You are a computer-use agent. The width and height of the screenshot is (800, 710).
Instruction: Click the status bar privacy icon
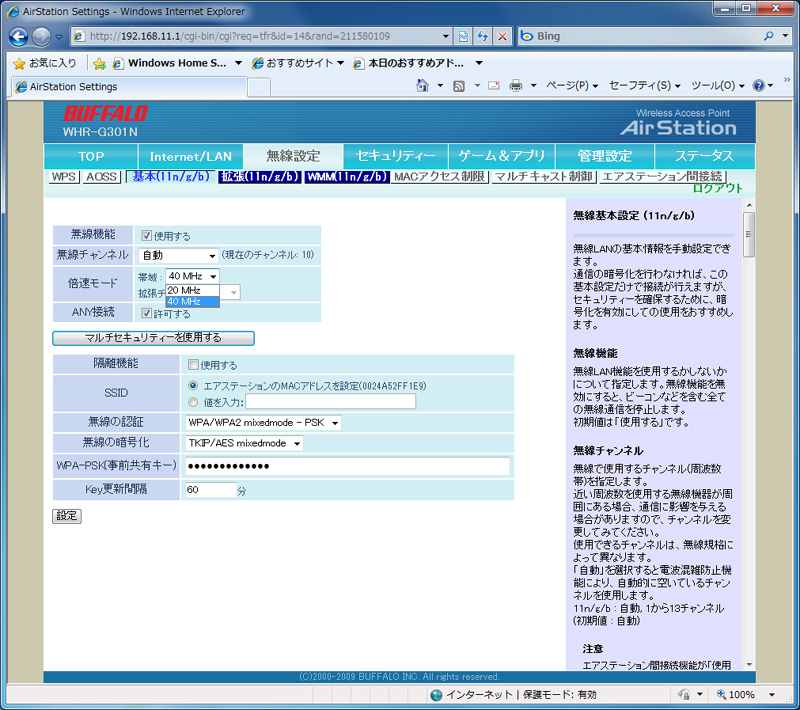tap(684, 694)
